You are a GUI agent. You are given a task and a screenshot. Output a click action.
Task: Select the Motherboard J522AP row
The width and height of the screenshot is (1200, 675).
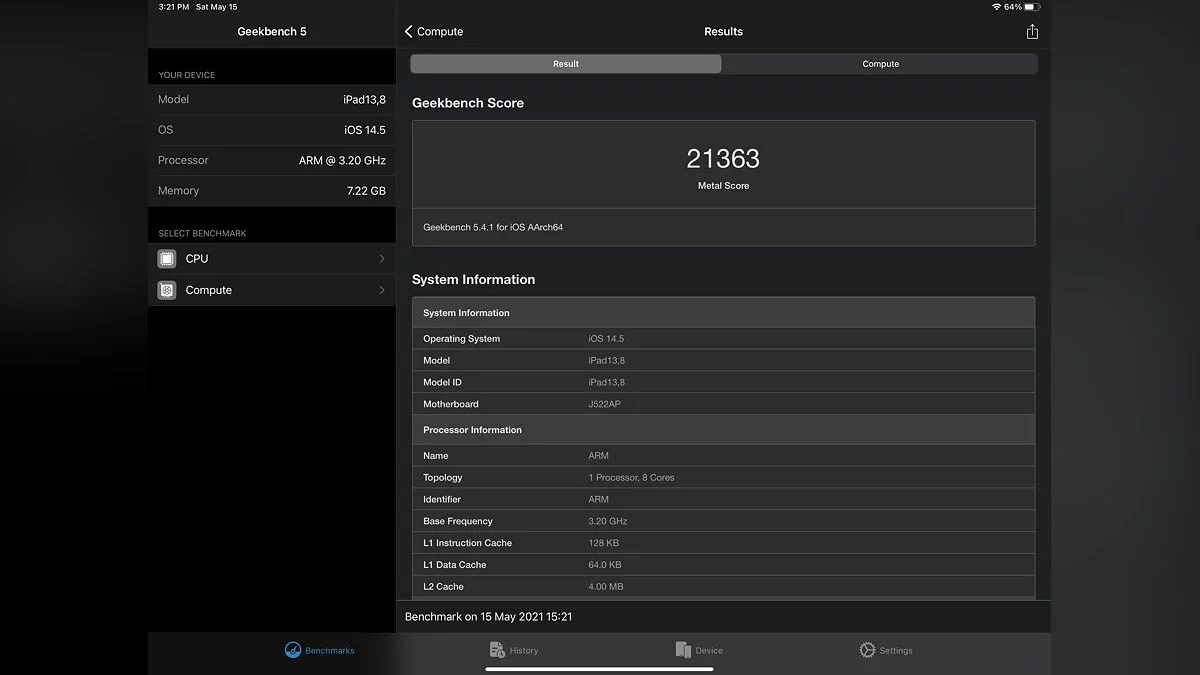pyautogui.click(x=723, y=404)
